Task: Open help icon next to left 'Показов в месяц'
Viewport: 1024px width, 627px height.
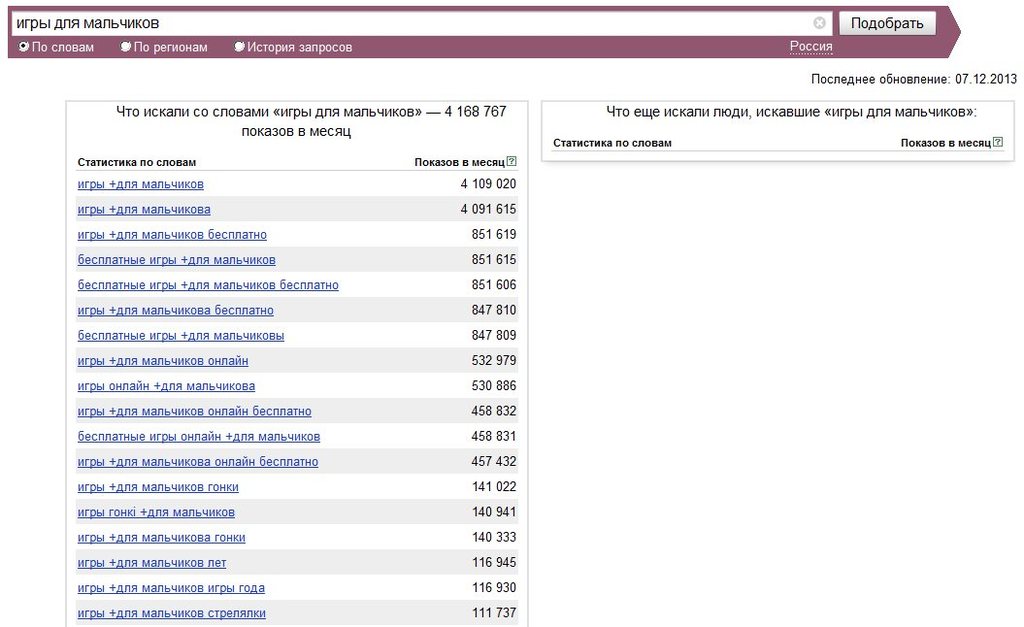Action: 511,161
